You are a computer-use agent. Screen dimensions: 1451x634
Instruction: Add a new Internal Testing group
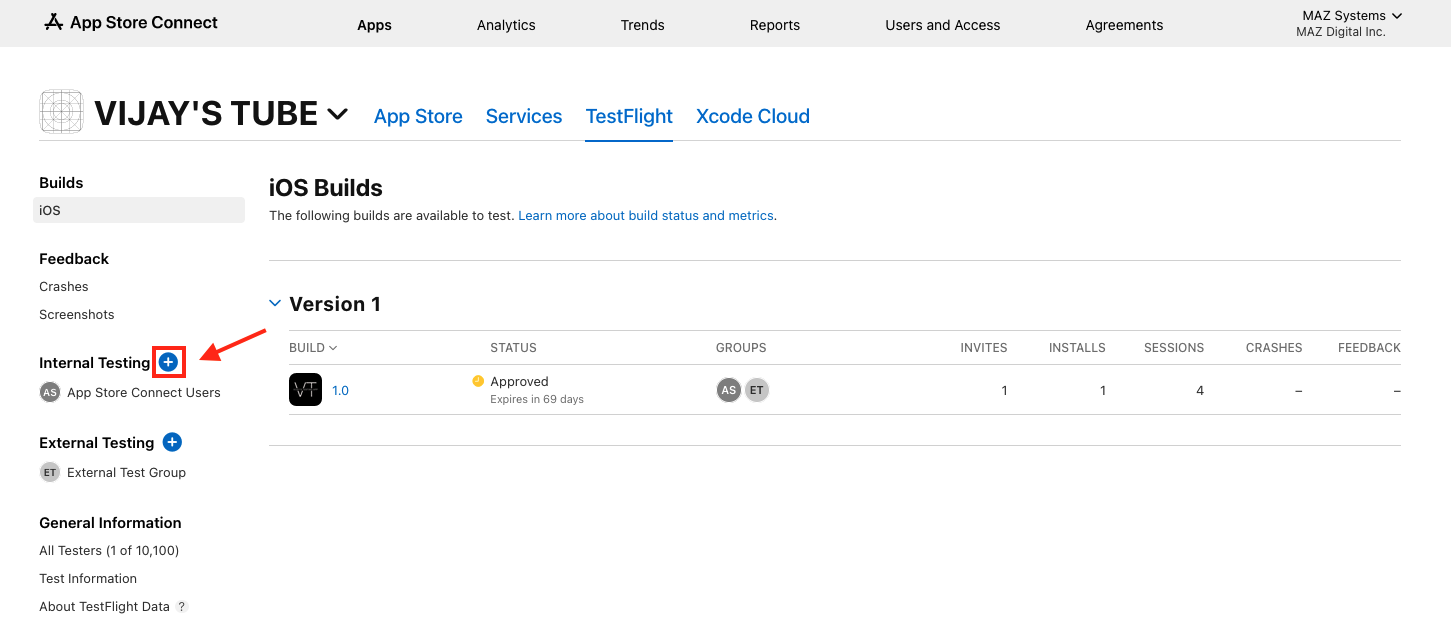coord(168,362)
